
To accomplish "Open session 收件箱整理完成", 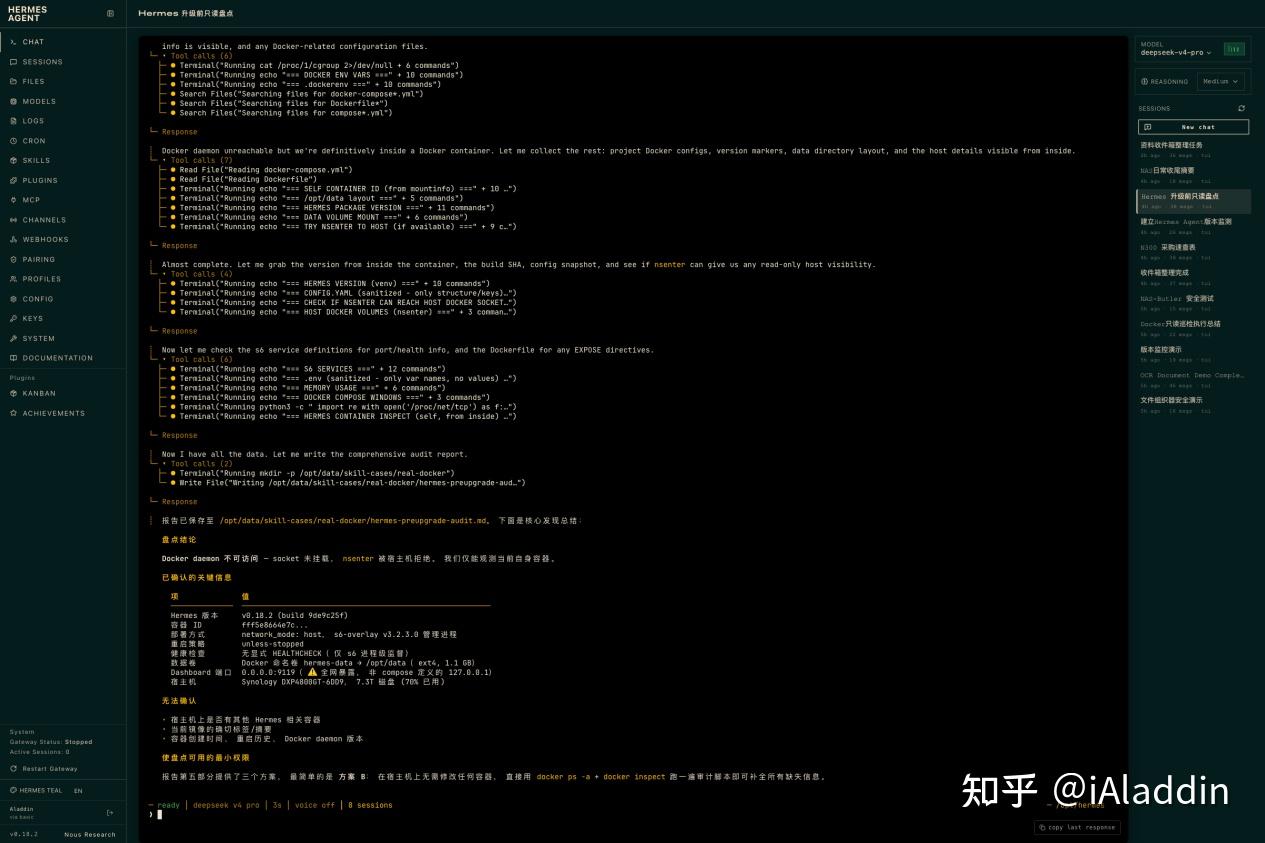I will coord(1193,276).
